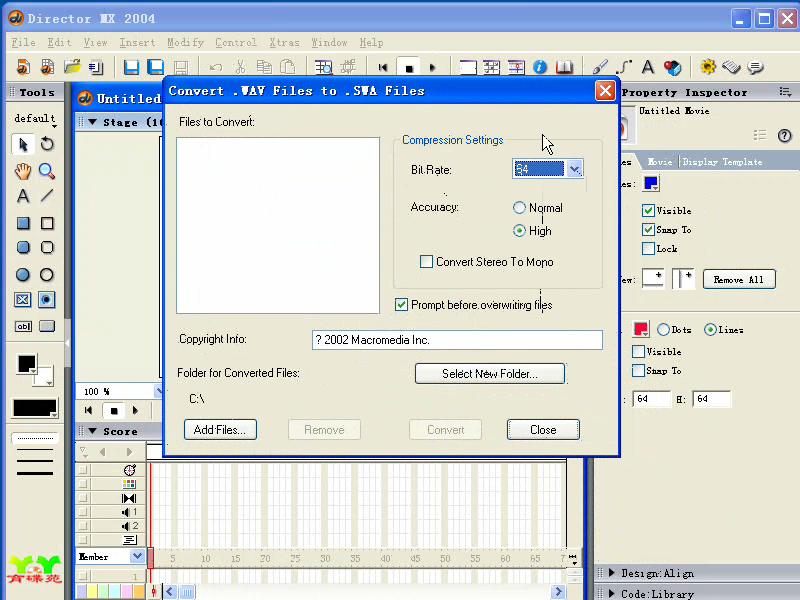Screen dimensions: 800x600
Task: Open the Vector Shape window icon
Action: coord(623,67)
